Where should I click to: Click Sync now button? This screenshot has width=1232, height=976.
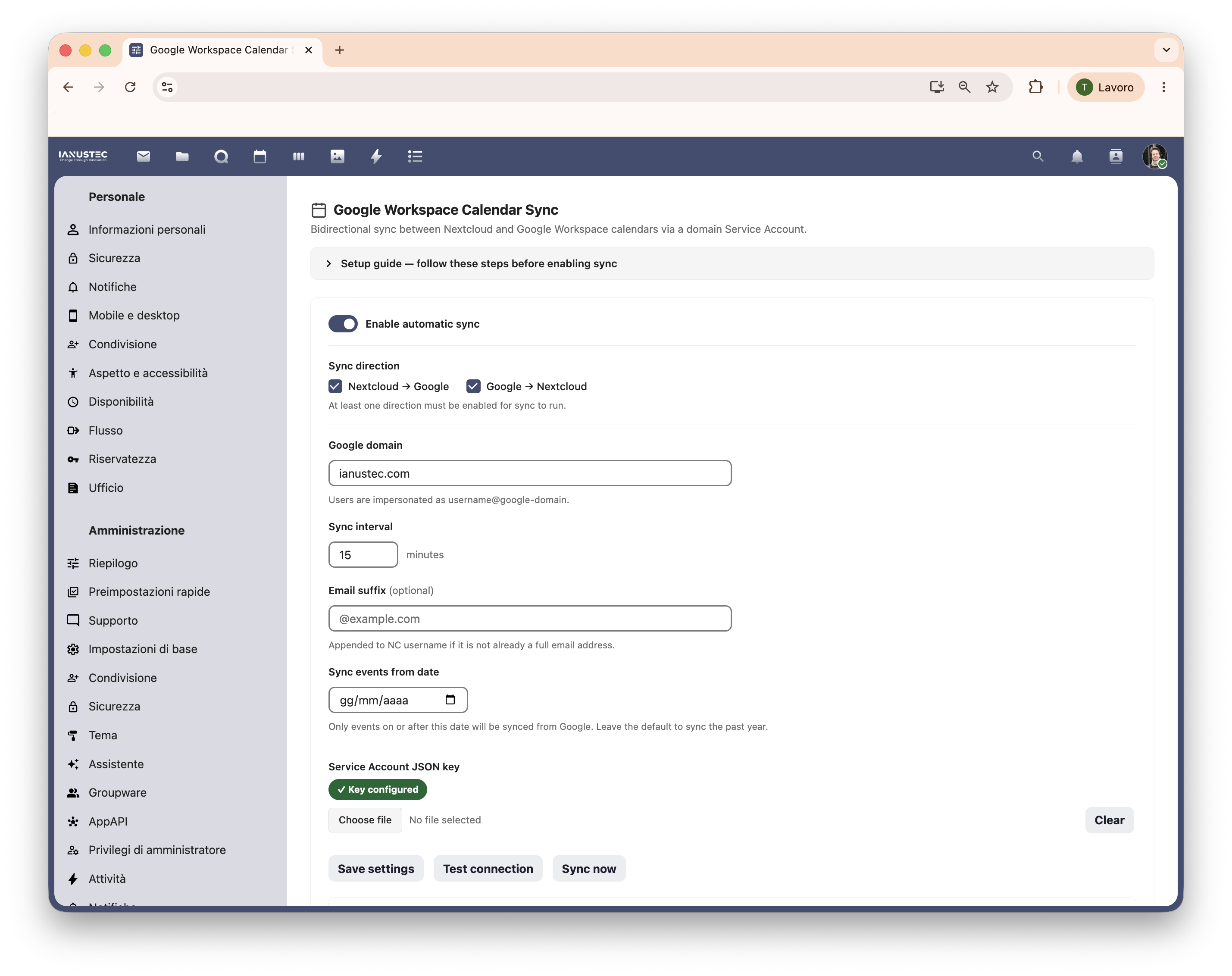point(589,869)
